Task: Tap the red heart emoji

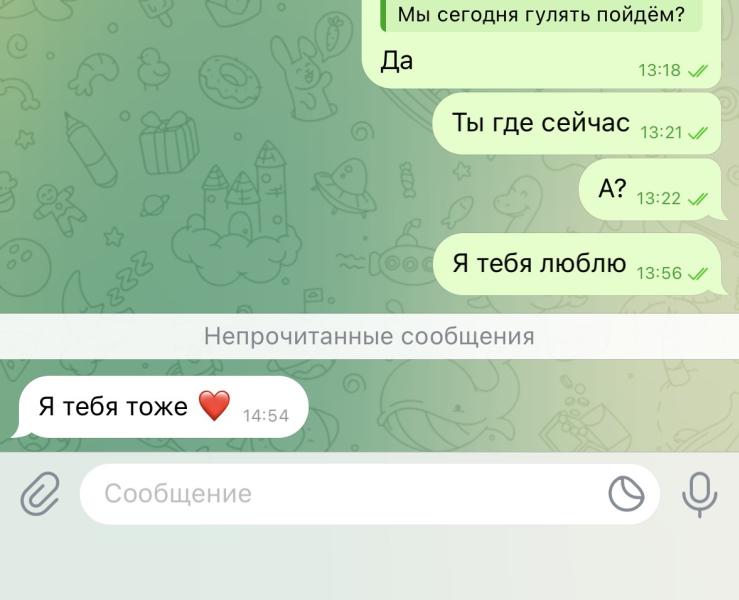Action: [x=214, y=406]
